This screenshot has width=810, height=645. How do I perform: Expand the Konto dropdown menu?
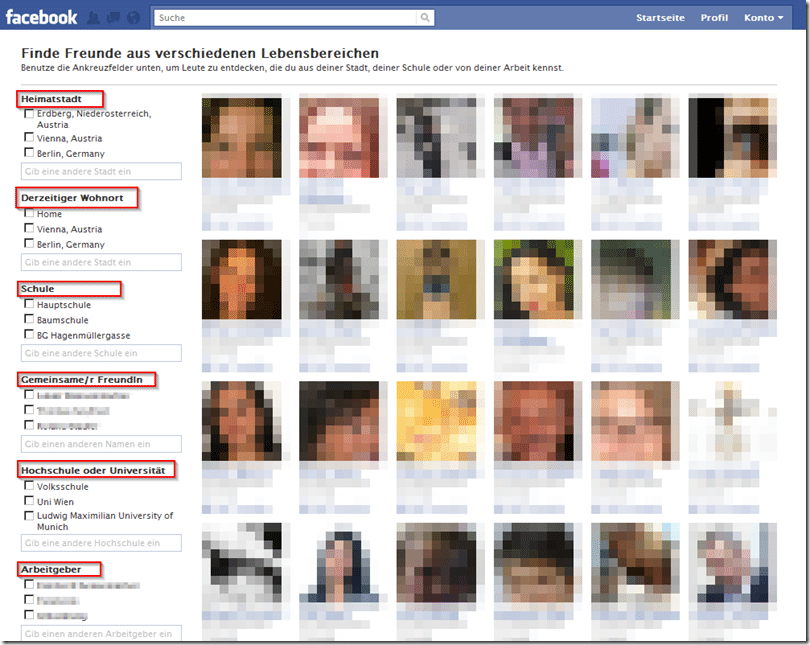[x=764, y=18]
